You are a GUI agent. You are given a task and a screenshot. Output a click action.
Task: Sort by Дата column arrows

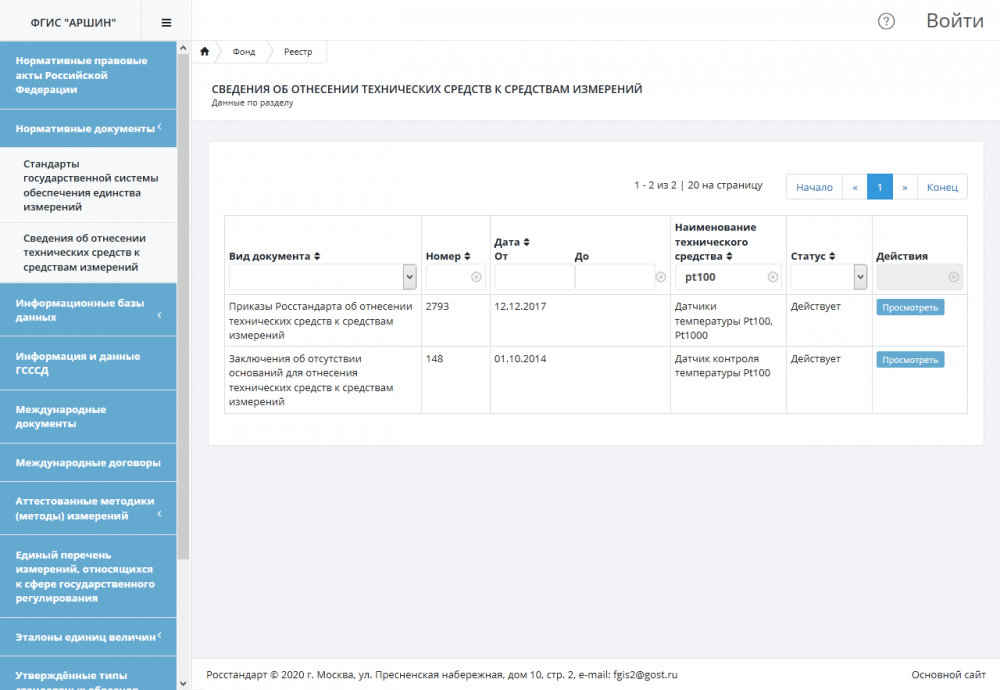point(526,242)
